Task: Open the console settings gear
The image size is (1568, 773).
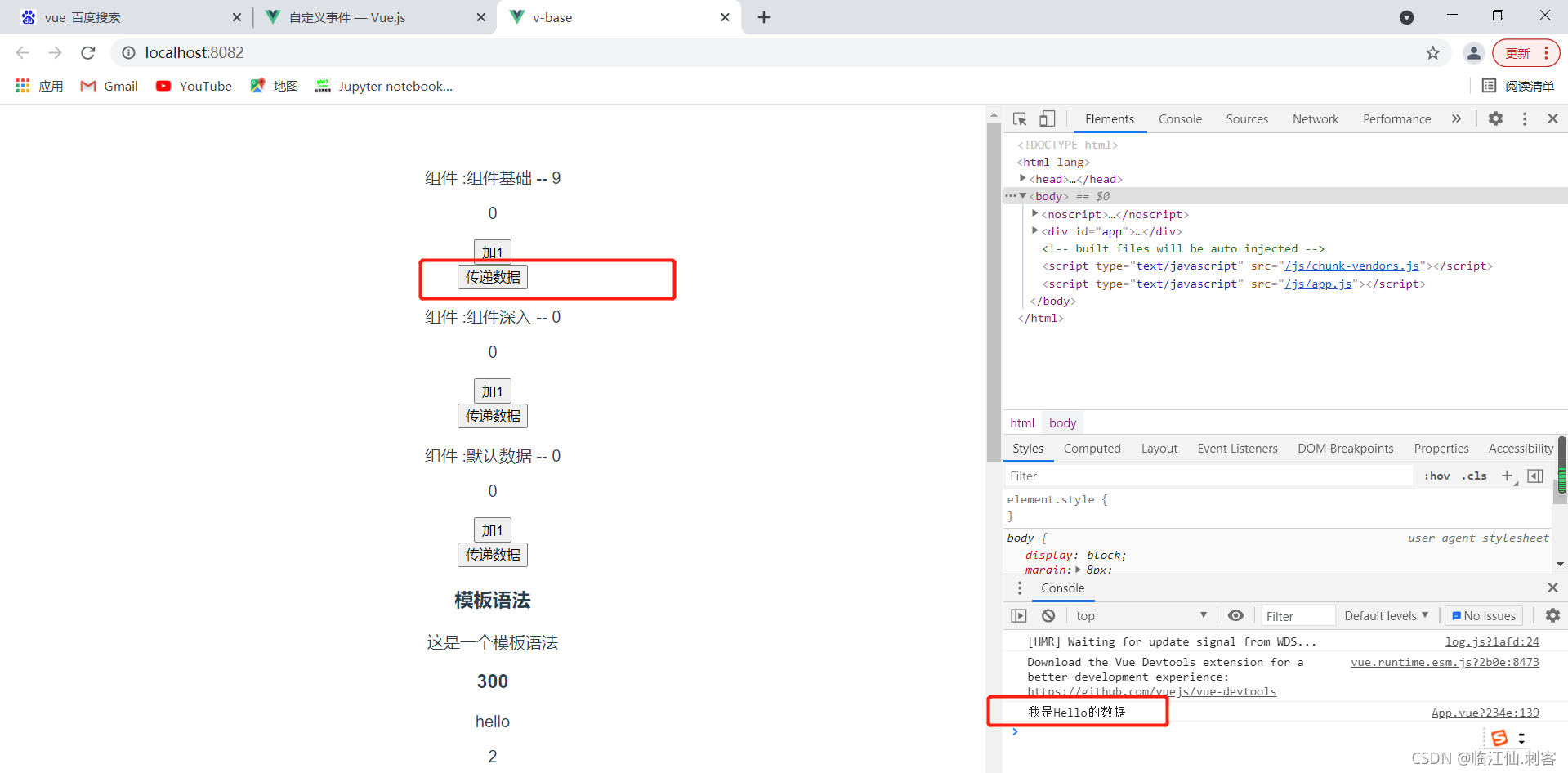Action: click(1552, 615)
